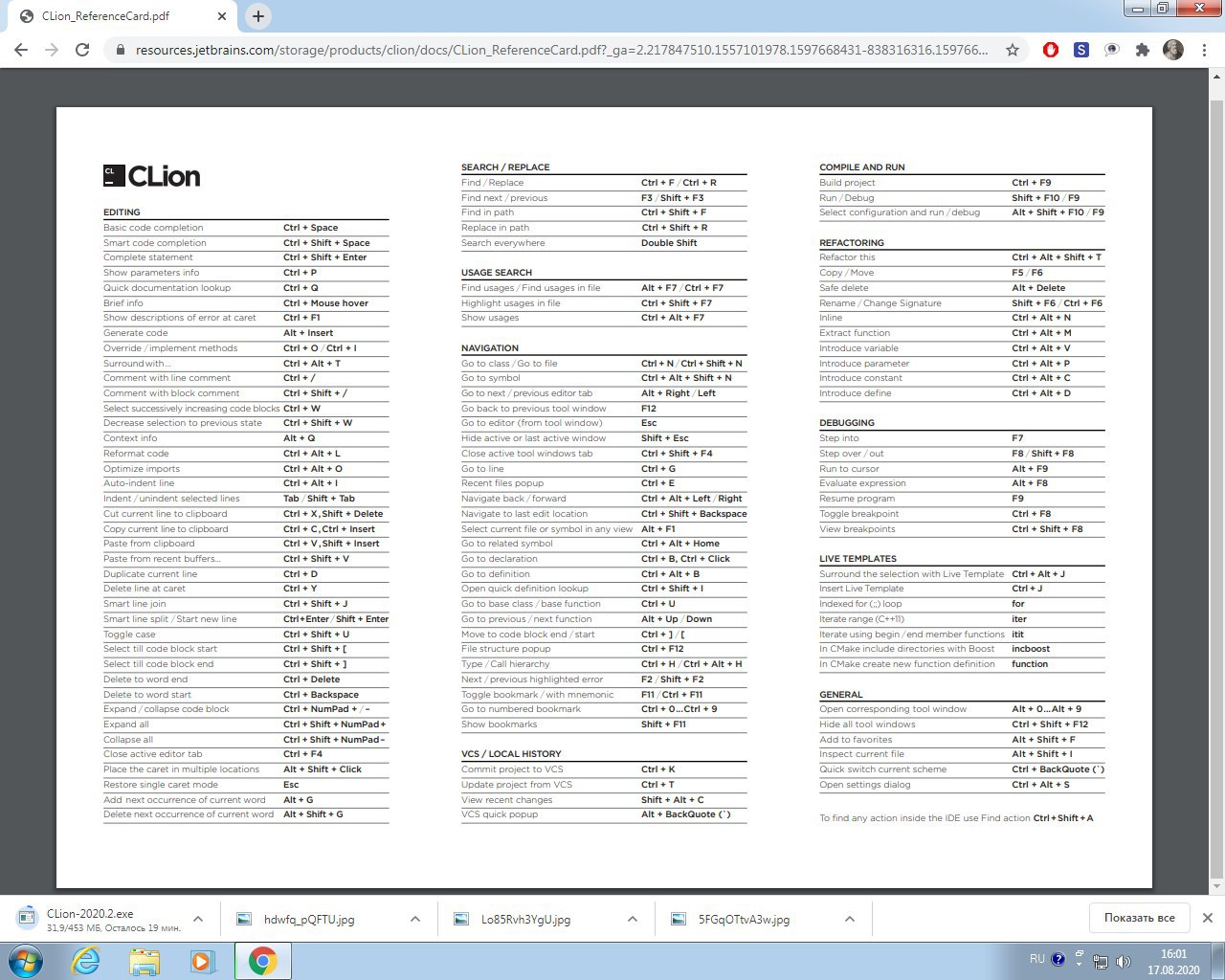Click the browser forward arrow
The image size is (1225, 980).
52,50
